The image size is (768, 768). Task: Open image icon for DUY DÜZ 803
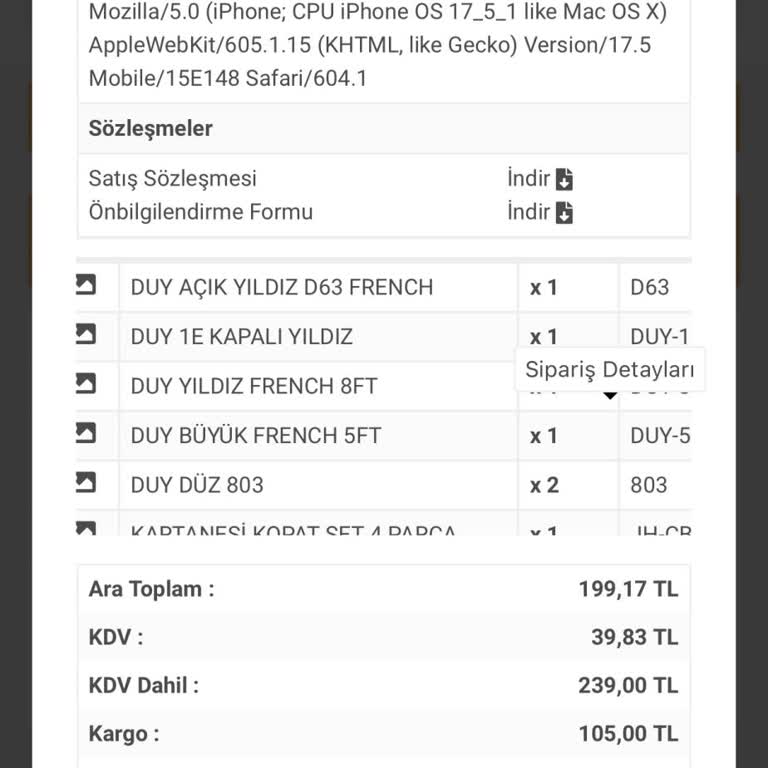pos(86,483)
